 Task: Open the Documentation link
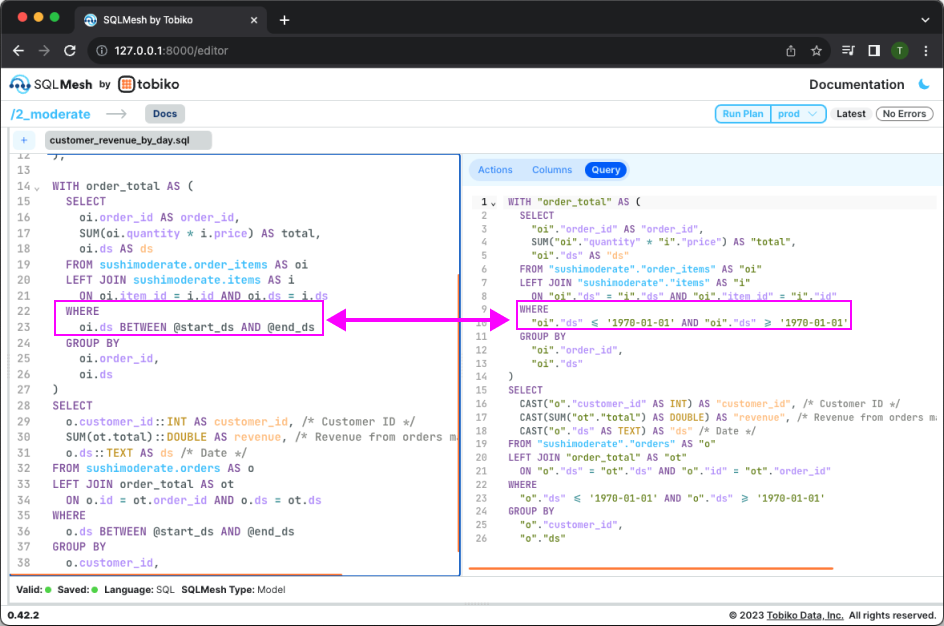[856, 84]
